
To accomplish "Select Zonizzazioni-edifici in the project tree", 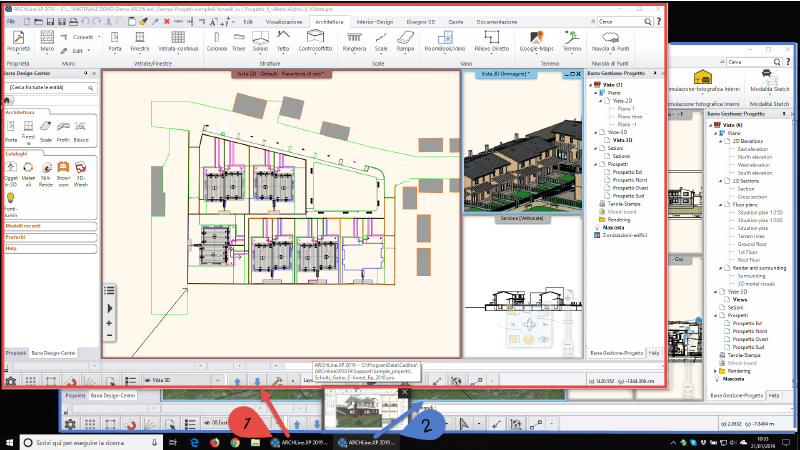I will point(624,235).
